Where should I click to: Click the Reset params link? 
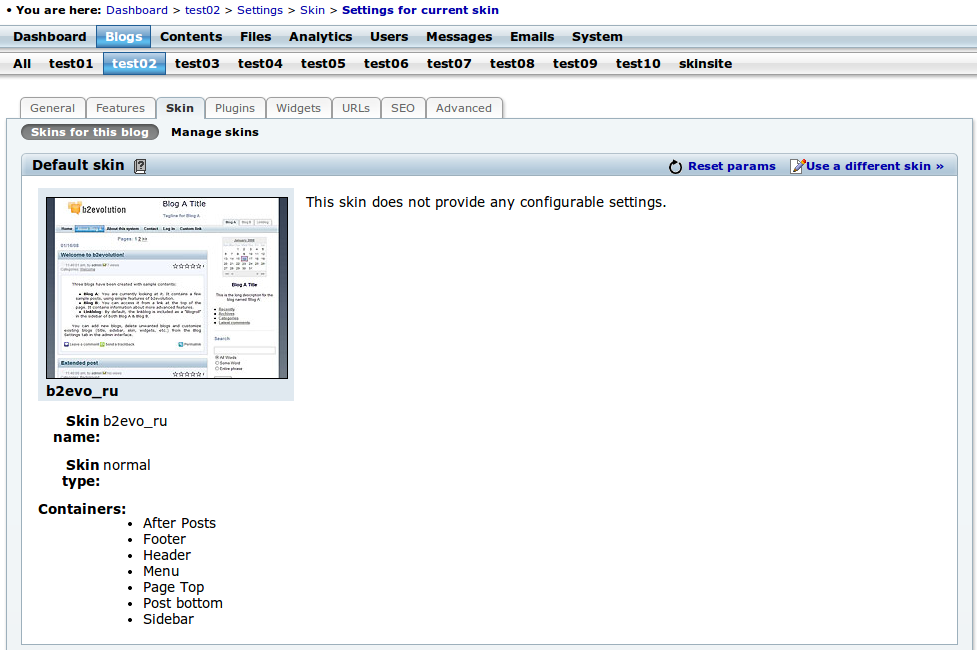pyautogui.click(x=732, y=166)
